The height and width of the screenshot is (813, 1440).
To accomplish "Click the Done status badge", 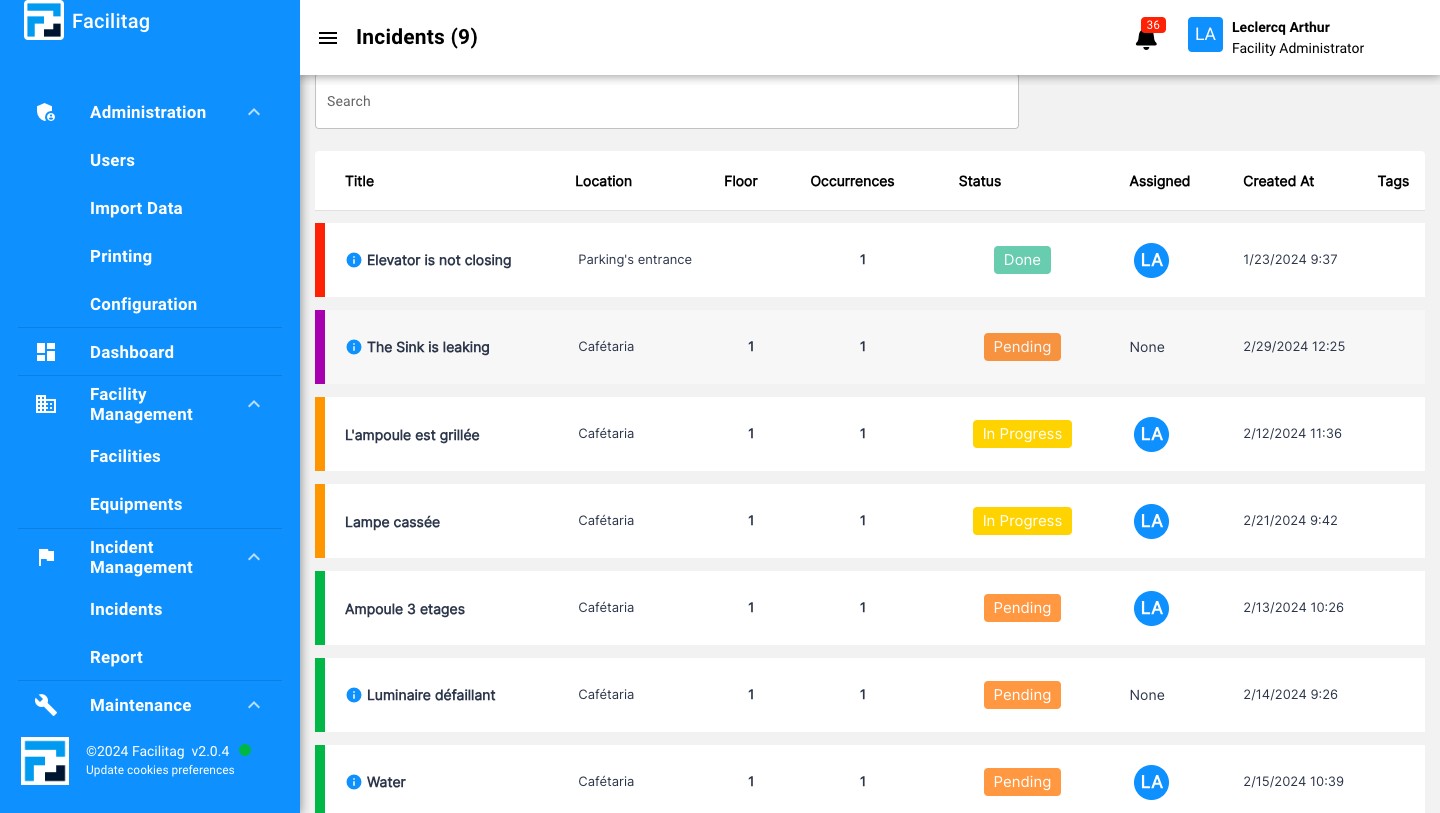I will (1021, 260).
